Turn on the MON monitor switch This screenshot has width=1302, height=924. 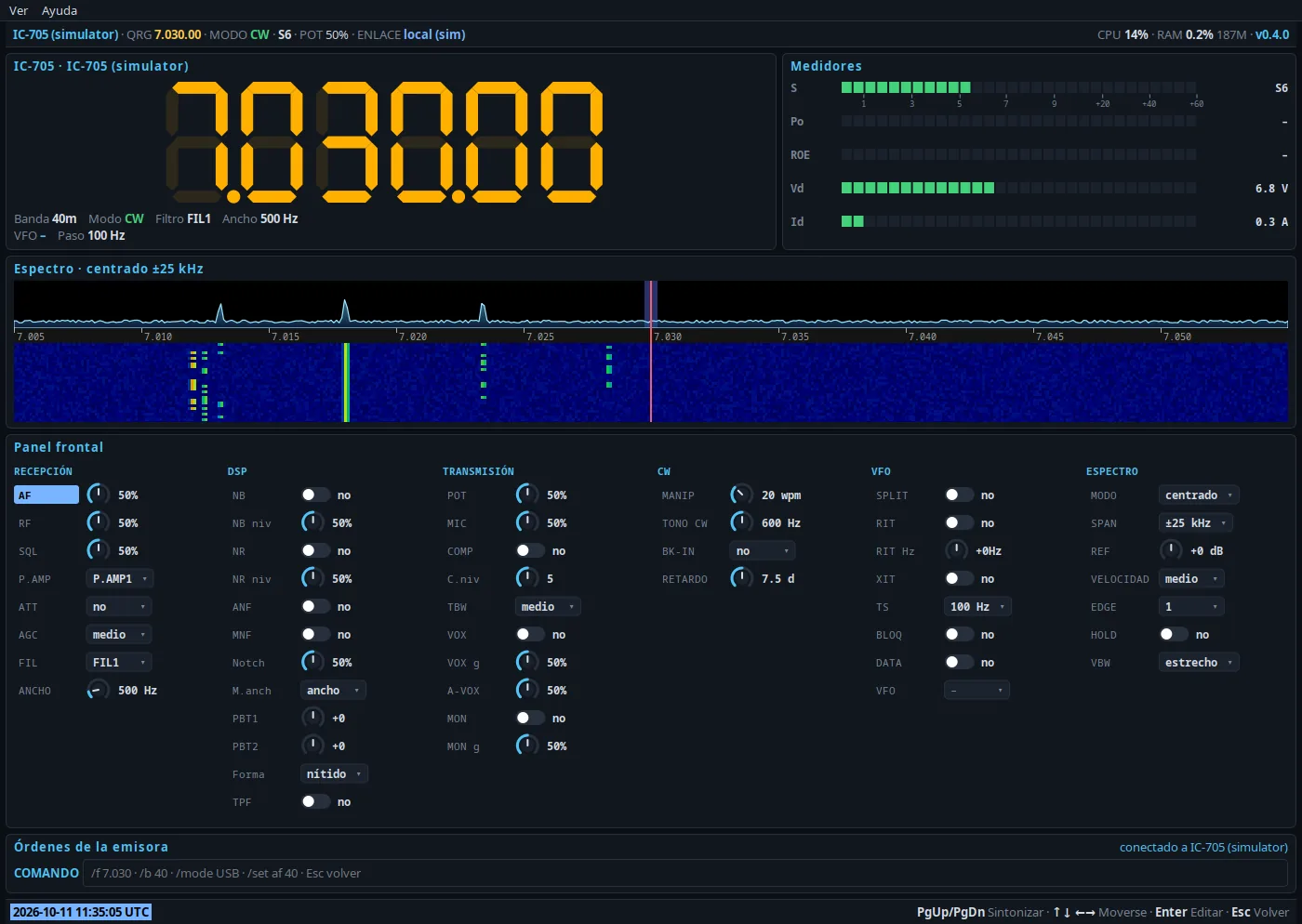[x=530, y=719]
